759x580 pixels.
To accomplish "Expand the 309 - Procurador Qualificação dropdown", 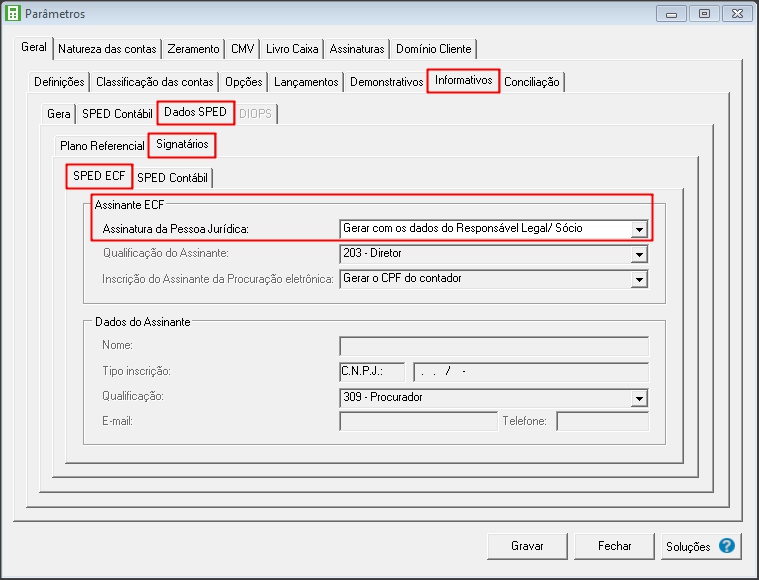I will point(639,398).
